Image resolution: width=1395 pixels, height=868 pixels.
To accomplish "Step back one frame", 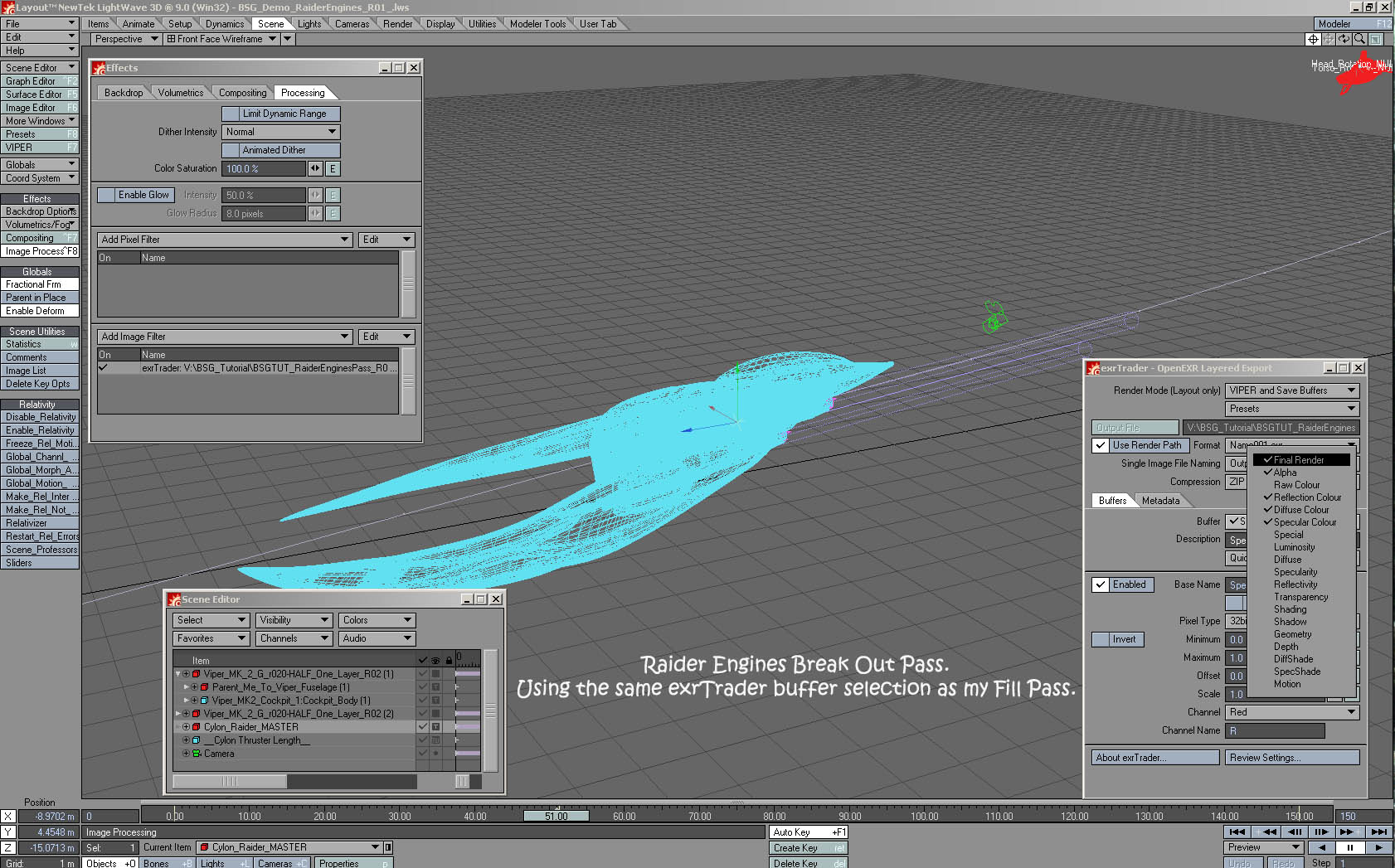I will [1294, 832].
